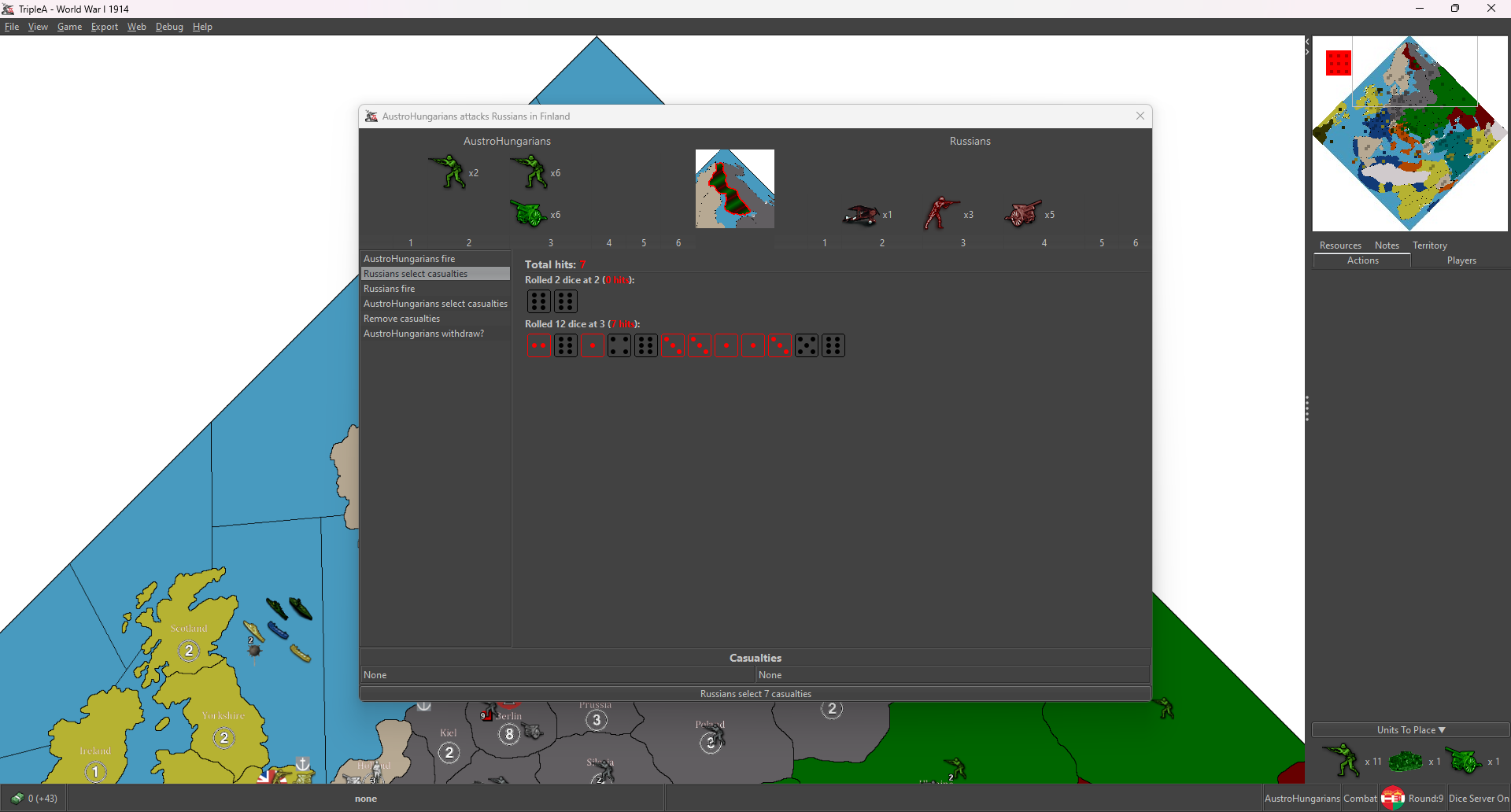Click the PUs resource icon in status bar
Screen dimensions: 1511x812
[x=17, y=798]
